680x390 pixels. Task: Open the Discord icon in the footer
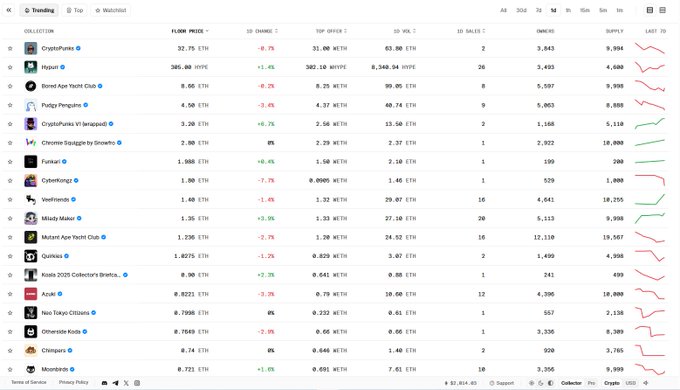pos(105,383)
